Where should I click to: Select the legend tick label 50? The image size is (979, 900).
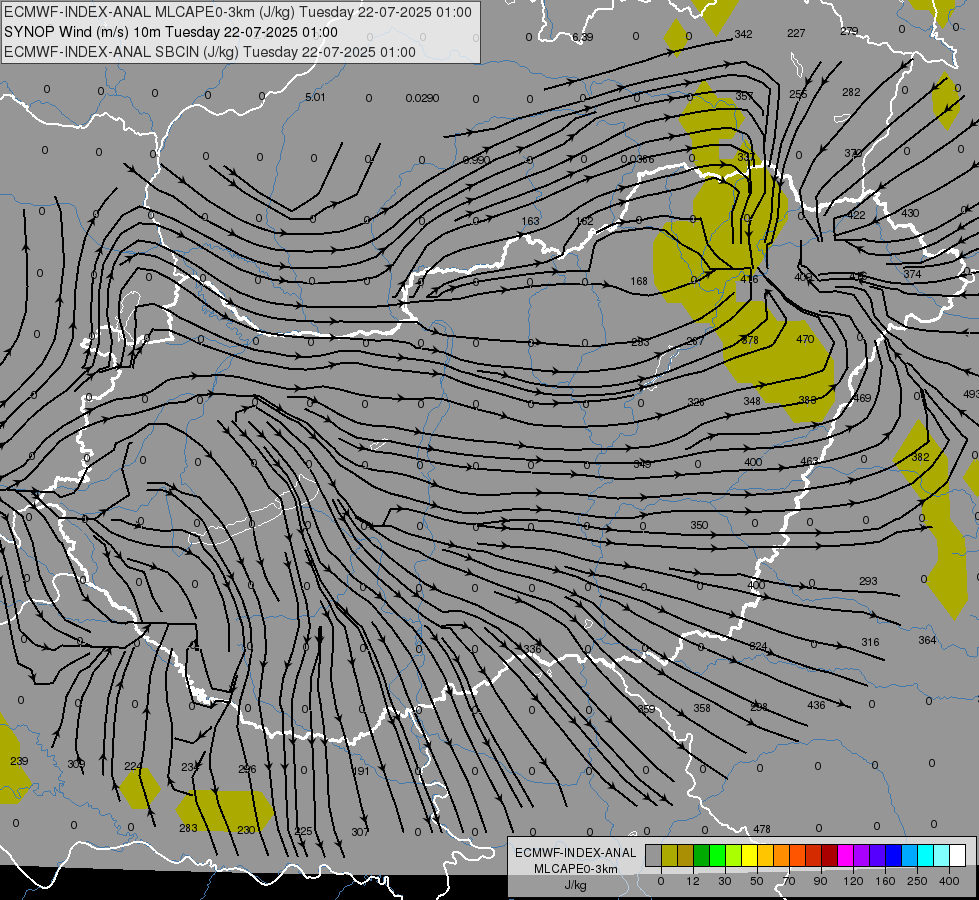(x=757, y=881)
